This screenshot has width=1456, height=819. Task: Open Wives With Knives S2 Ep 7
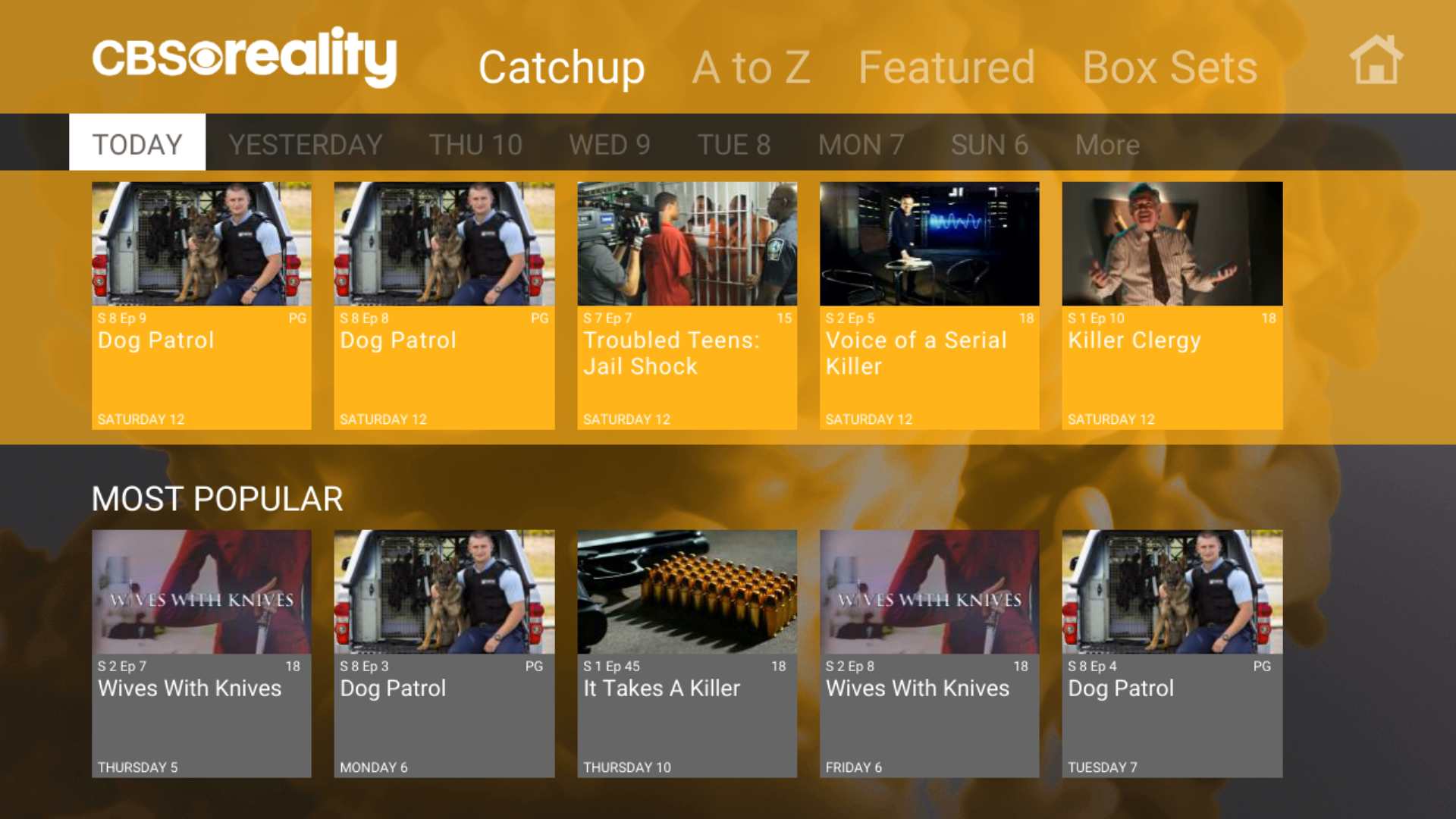click(202, 654)
